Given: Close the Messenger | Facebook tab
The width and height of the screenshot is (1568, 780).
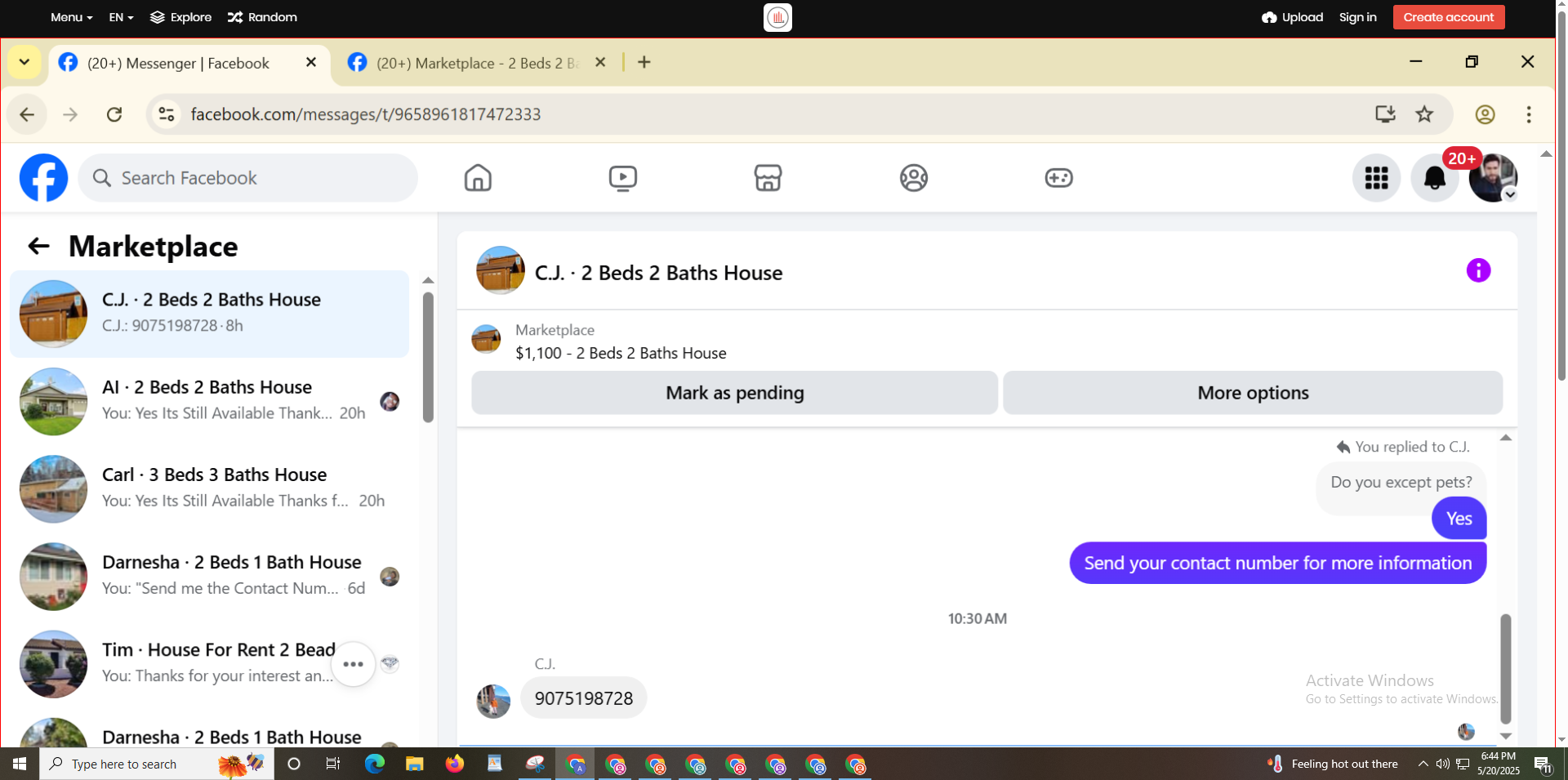Looking at the screenshot, I should 311,62.
